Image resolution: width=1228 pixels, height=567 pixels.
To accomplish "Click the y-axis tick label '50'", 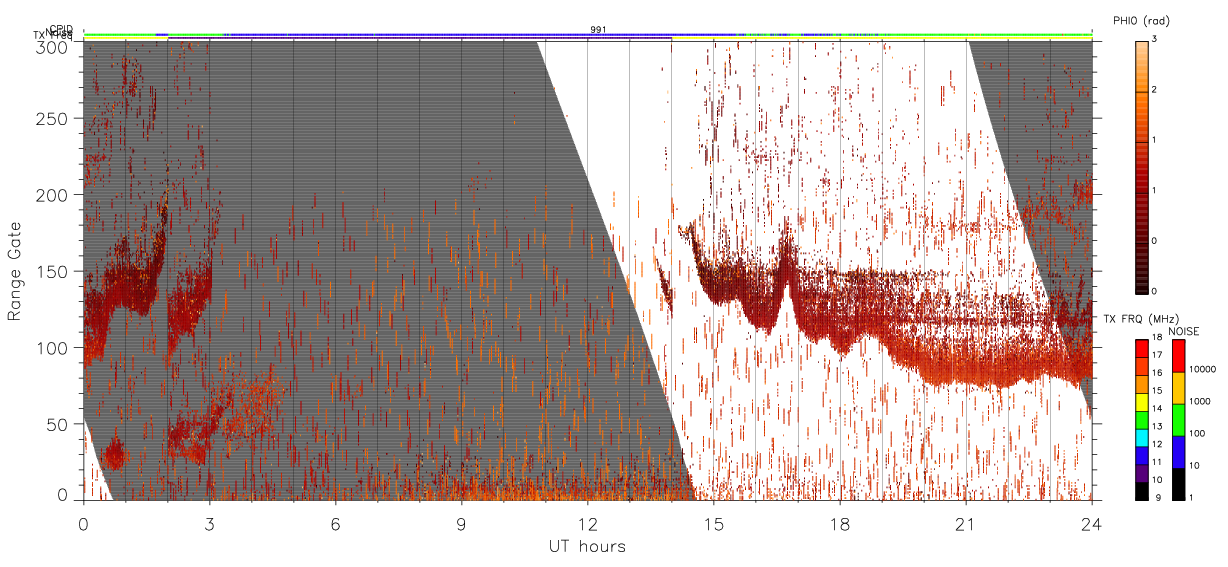I will (x=59, y=424).
